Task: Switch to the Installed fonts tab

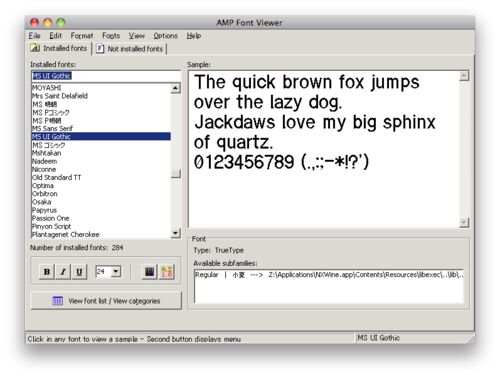Action: tap(59, 48)
